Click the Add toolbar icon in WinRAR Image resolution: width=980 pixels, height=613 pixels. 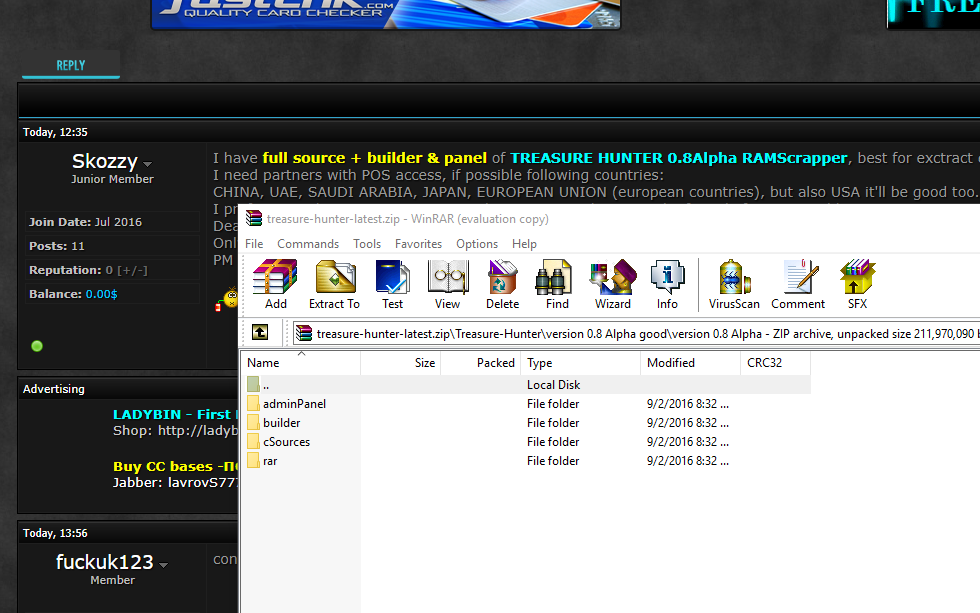pos(275,284)
